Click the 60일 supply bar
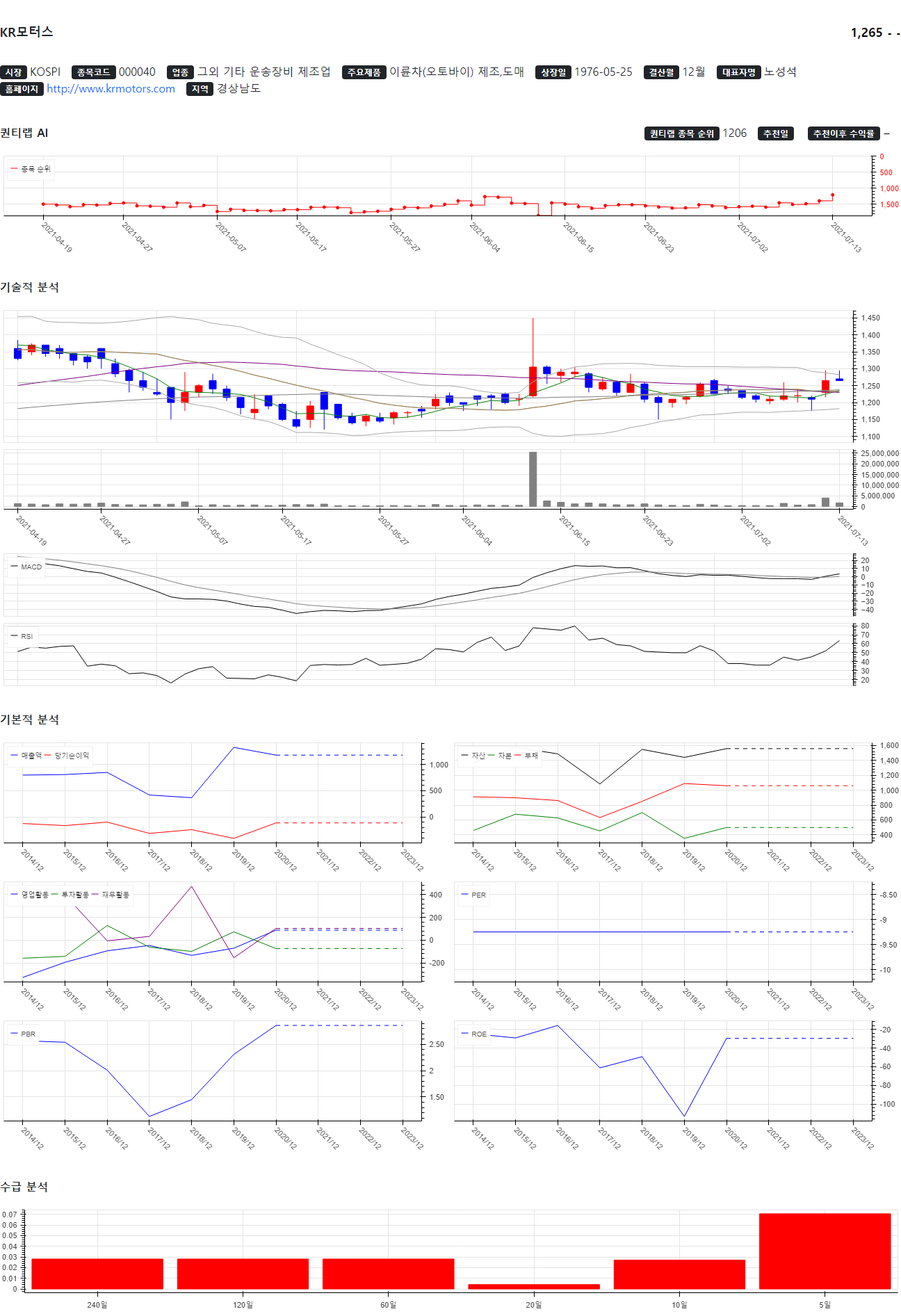Screen dimensions: 901x1316 (388, 1274)
